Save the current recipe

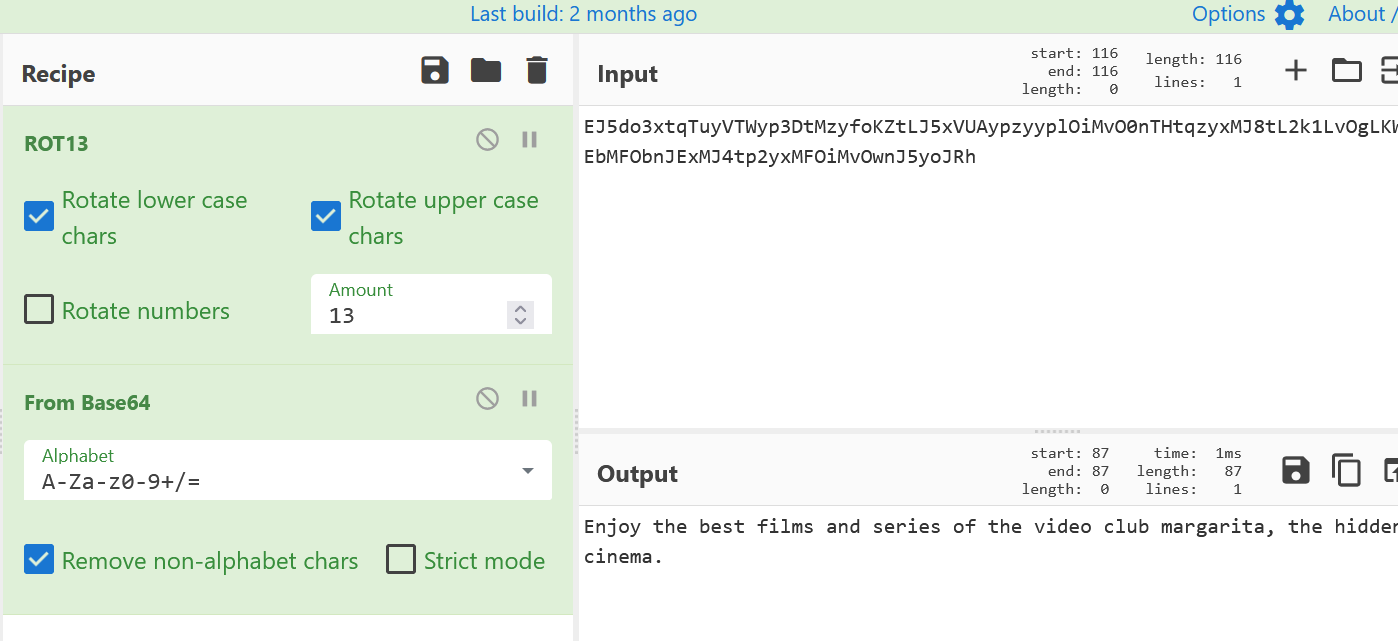point(435,71)
